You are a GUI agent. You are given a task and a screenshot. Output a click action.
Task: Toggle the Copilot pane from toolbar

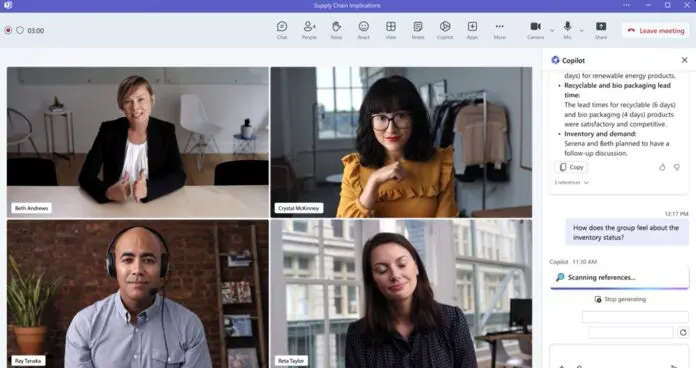(445, 30)
